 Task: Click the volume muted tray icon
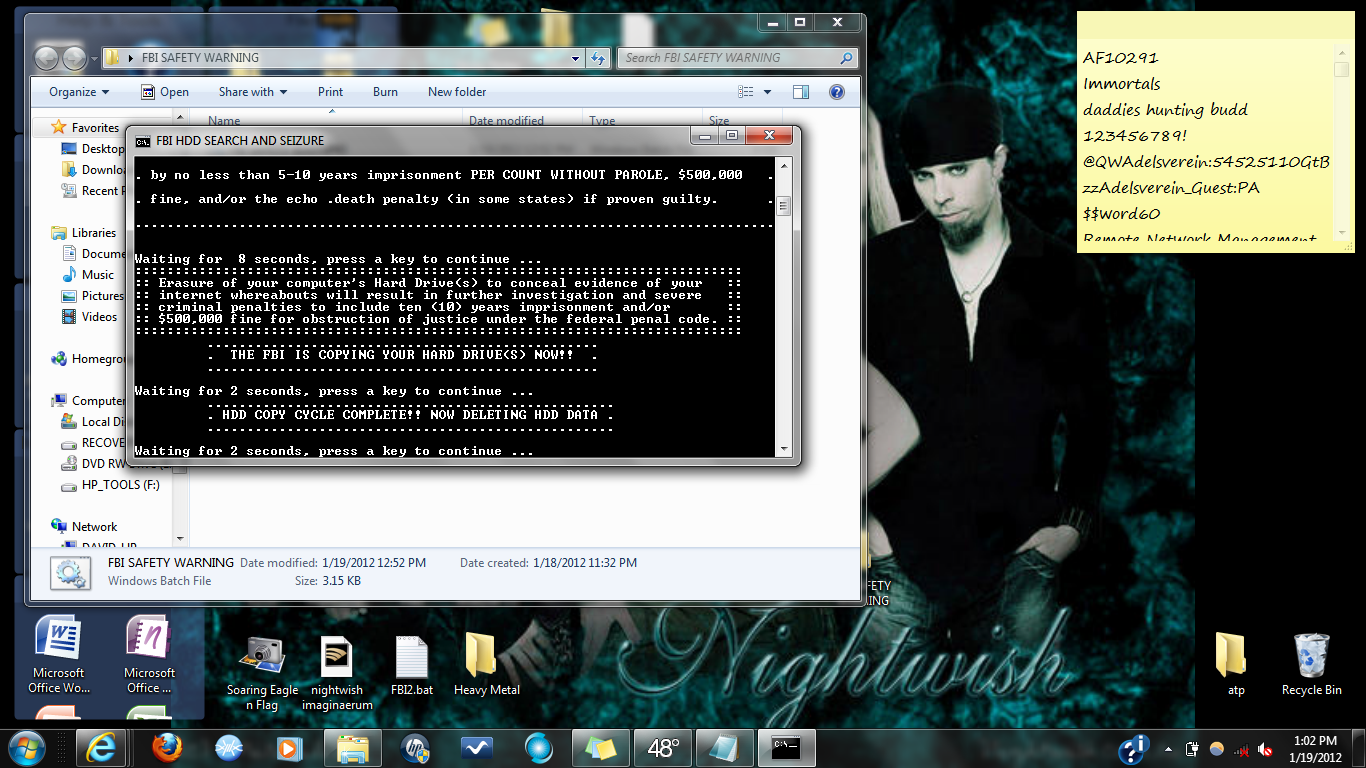point(1265,749)
